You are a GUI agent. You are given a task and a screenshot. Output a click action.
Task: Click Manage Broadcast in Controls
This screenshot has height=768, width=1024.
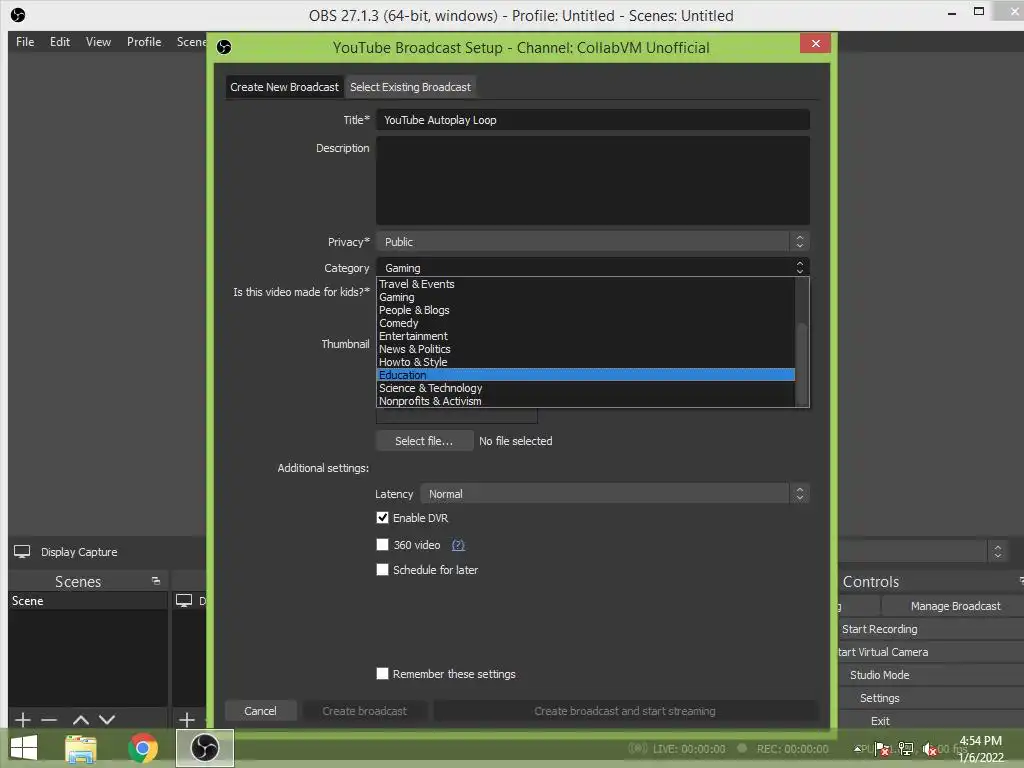(x=955, y=606)
